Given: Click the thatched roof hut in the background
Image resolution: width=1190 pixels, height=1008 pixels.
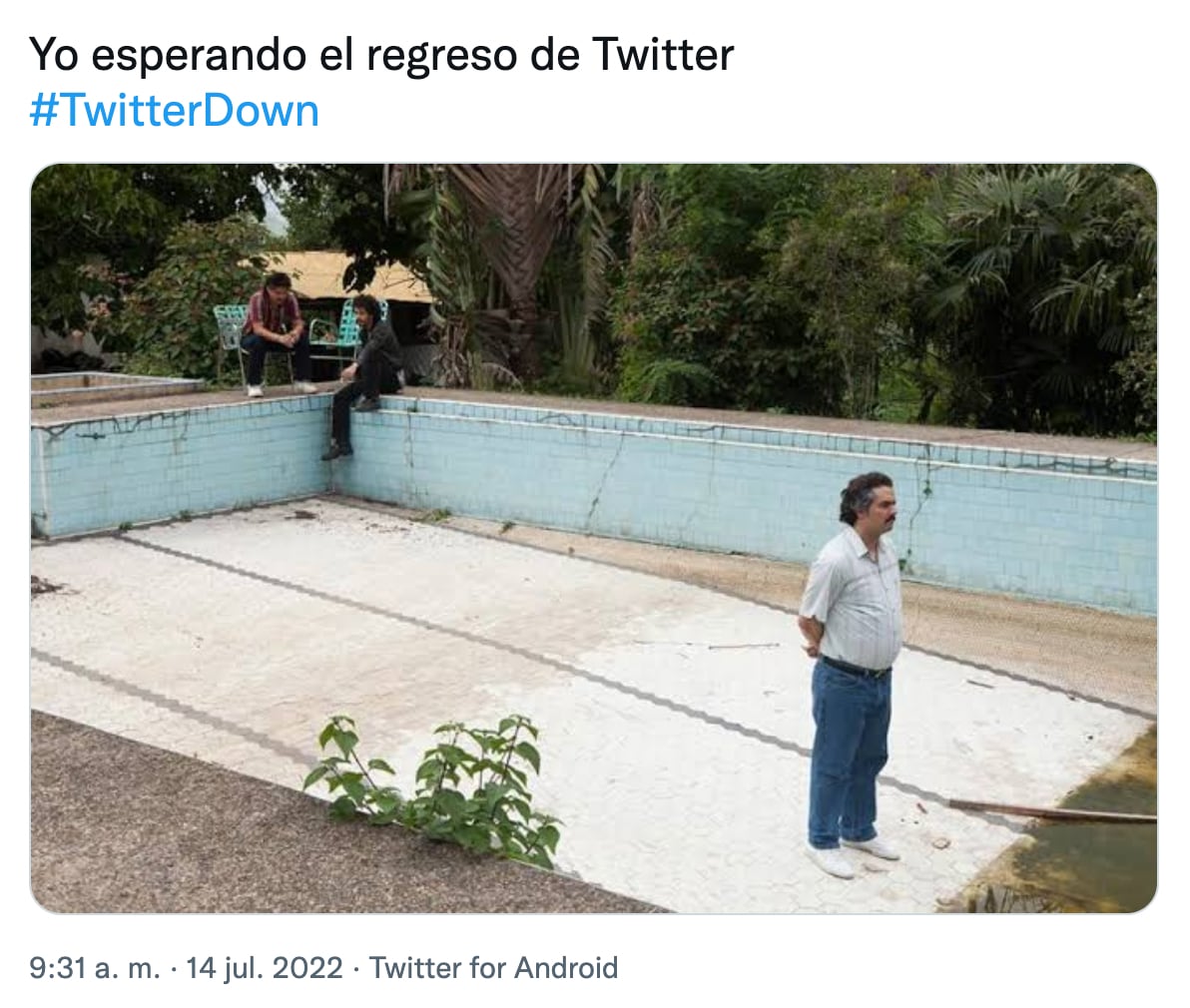Looking at the screenshot, I should [356, 276].
